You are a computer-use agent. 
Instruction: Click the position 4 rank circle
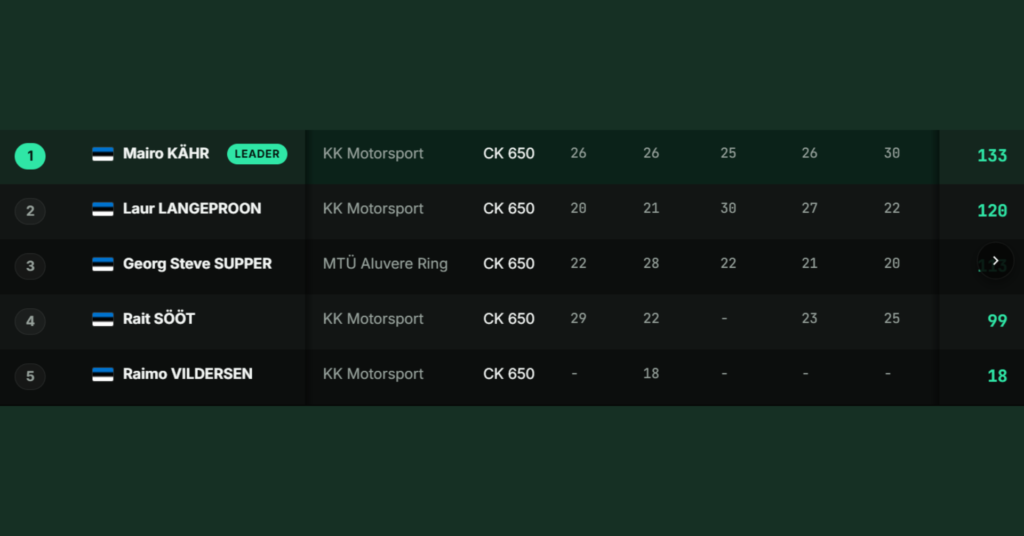30,321
